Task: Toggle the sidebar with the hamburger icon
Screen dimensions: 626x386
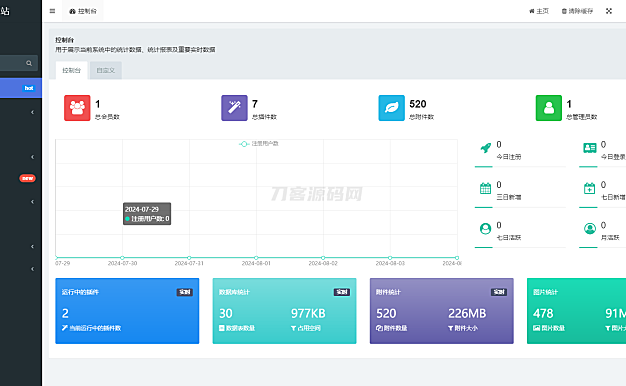Action: coord(52,11)
